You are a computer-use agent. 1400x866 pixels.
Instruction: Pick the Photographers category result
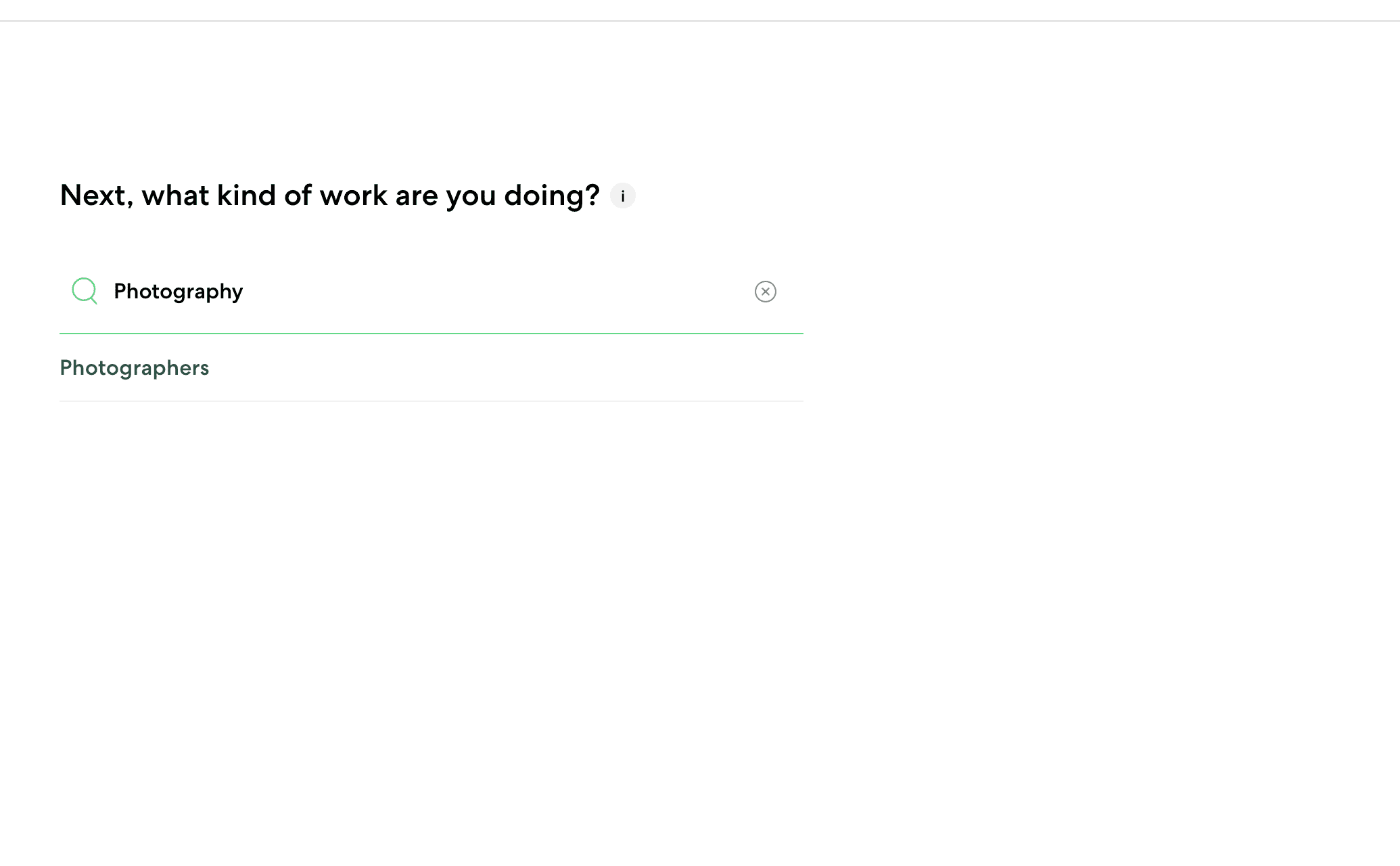(431, 368)
